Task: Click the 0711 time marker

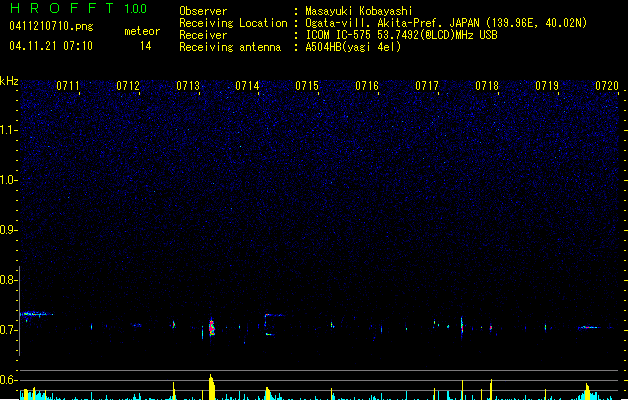Action: click(68, 86)
